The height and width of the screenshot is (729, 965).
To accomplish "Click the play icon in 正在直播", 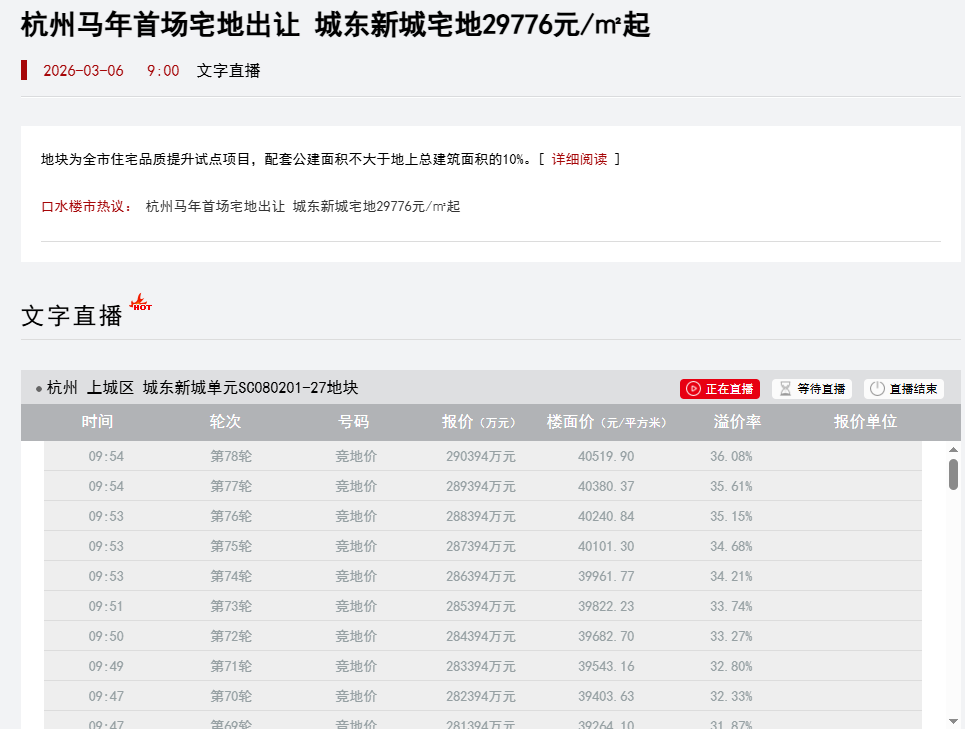I will [x=693, y=389].
